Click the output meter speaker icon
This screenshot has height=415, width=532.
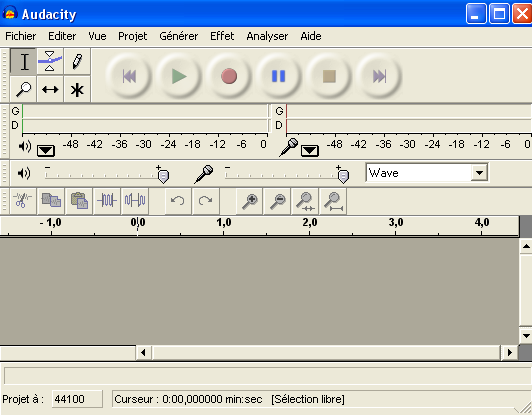pyautogui.click(x=25, y=146)
